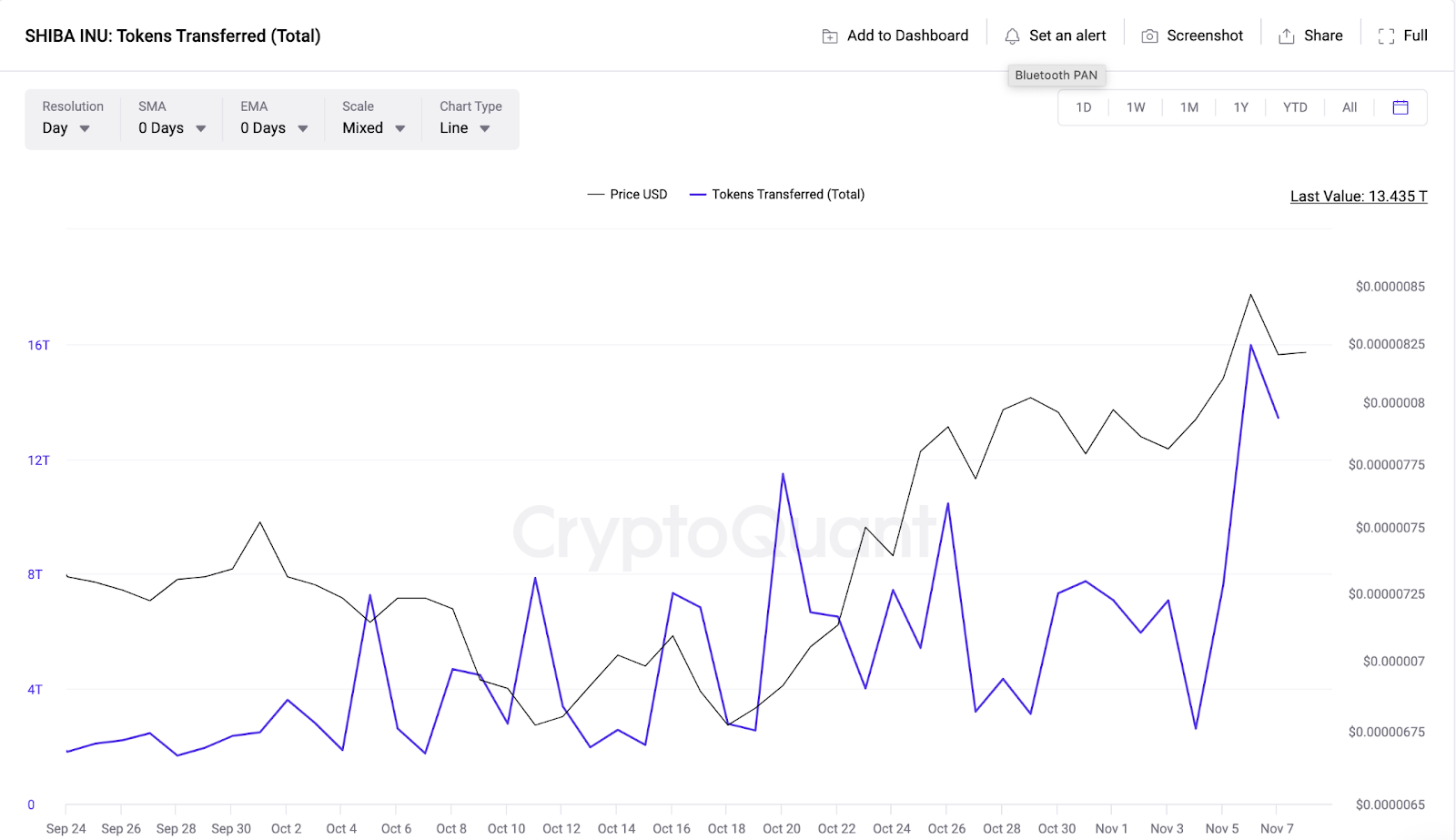The width and height of the screenshot is (1456, 840).
Task: Click the Set an alert bell icon
Action: click(x=1012, y=36)
